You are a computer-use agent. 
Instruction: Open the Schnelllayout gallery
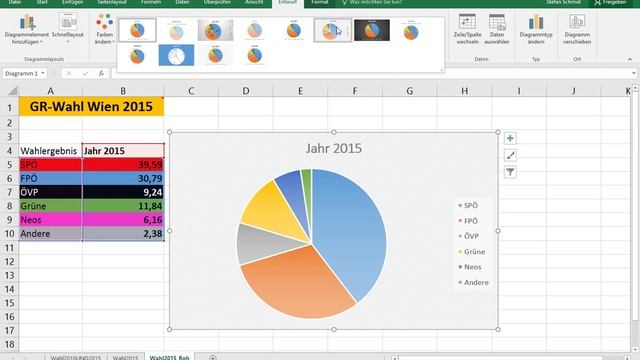click(68, 29)
